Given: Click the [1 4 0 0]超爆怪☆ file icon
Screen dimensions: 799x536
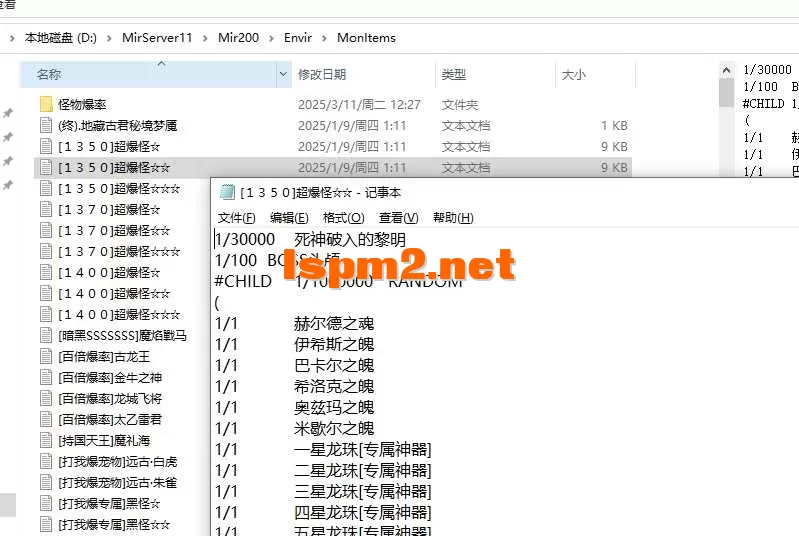Looking at the screenshot, I should pos(46,273).
